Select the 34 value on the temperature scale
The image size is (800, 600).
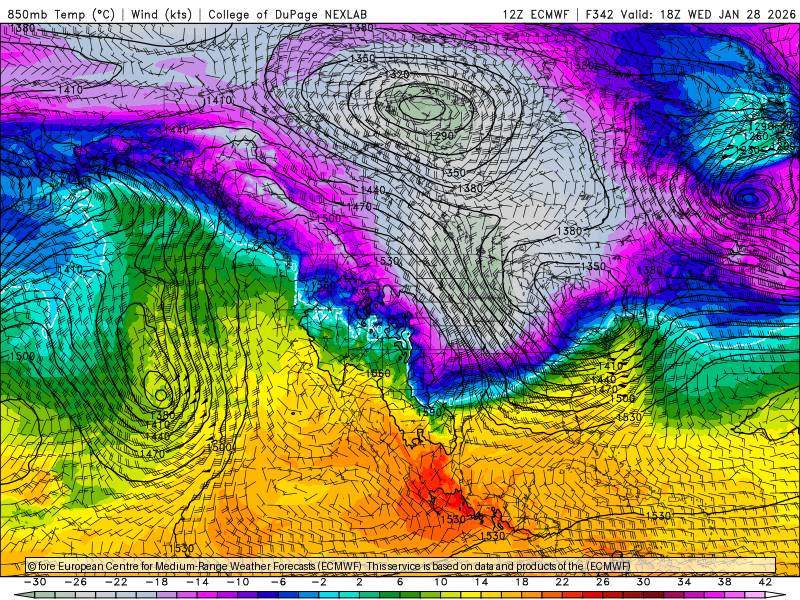click(684, 582)
